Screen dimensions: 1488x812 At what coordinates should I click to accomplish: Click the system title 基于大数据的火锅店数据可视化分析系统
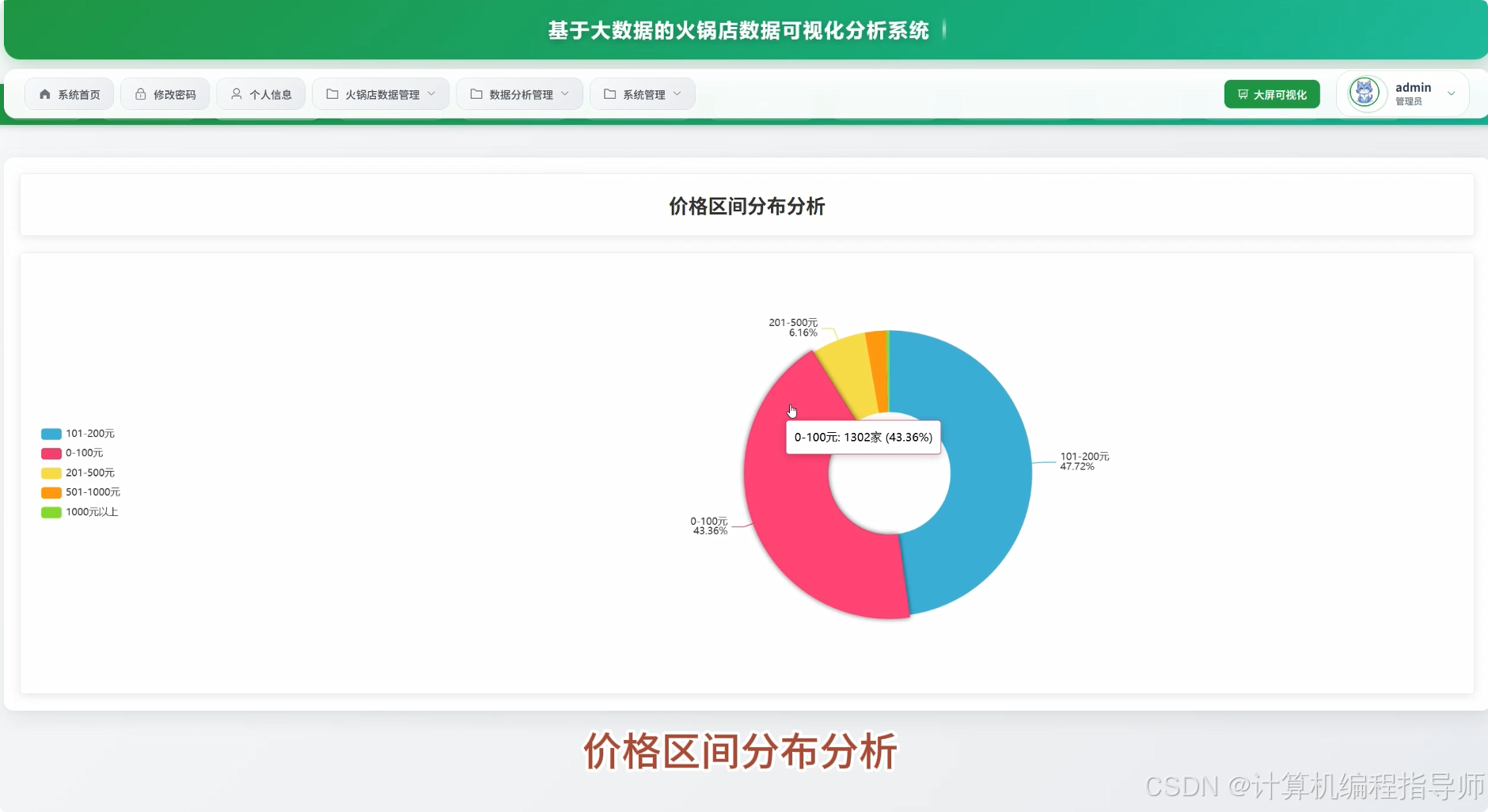738,30
